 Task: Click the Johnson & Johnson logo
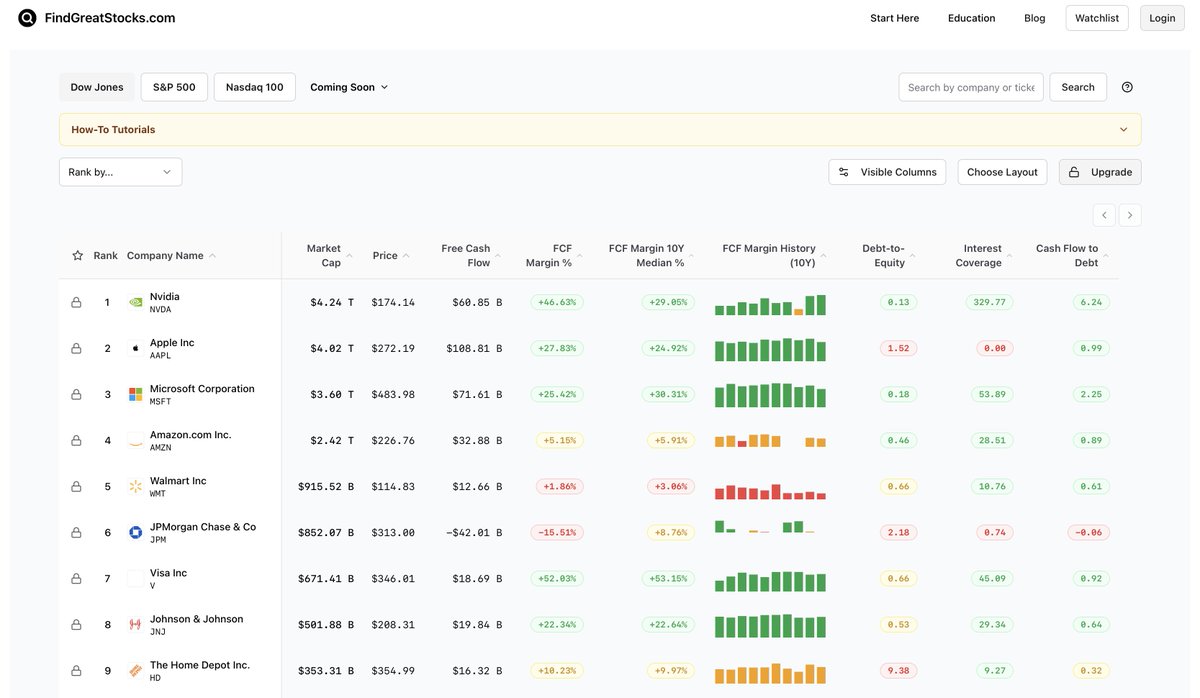136,624
